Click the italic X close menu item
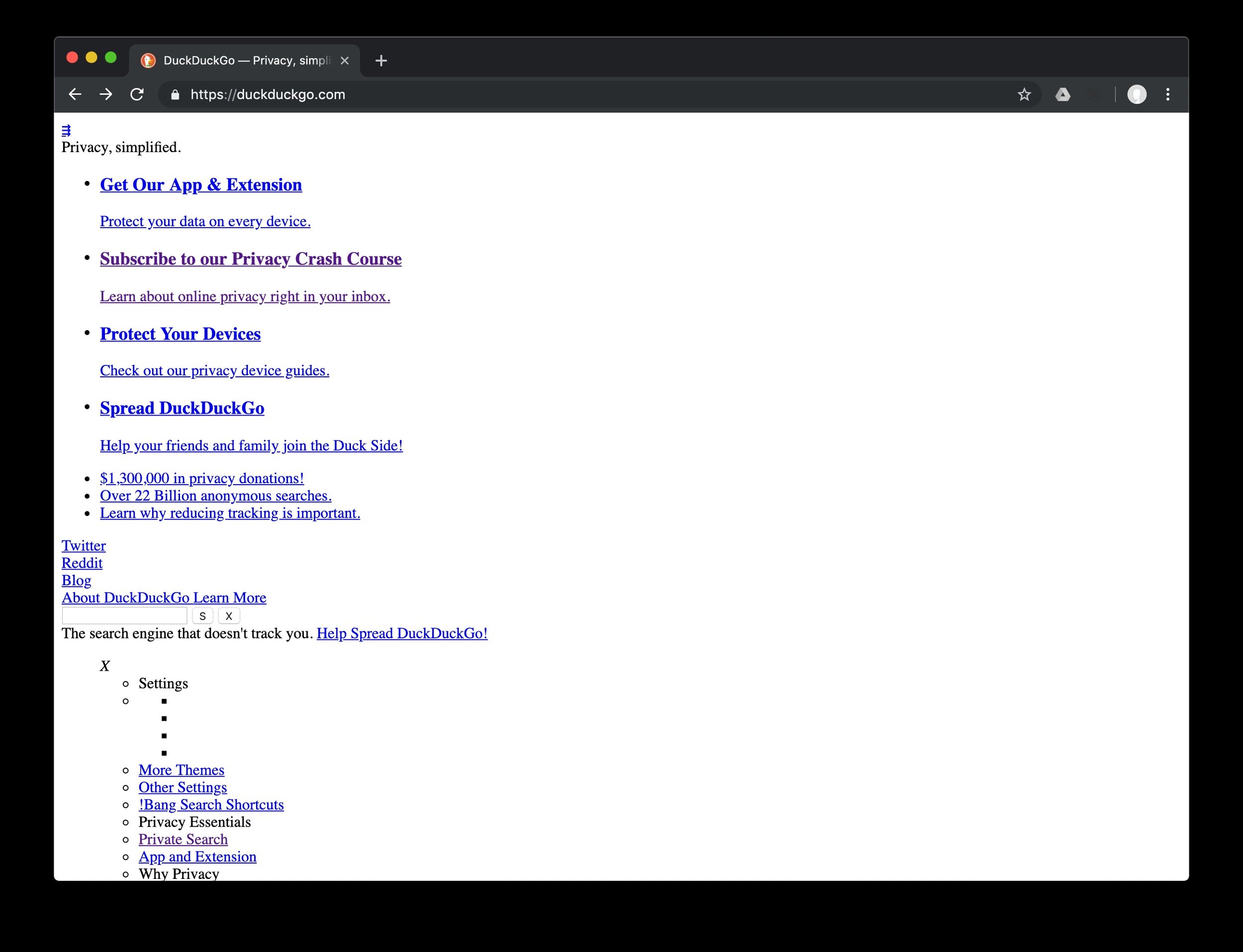The width and height of the screenshot is (1243, 952). tap(104, 666)
